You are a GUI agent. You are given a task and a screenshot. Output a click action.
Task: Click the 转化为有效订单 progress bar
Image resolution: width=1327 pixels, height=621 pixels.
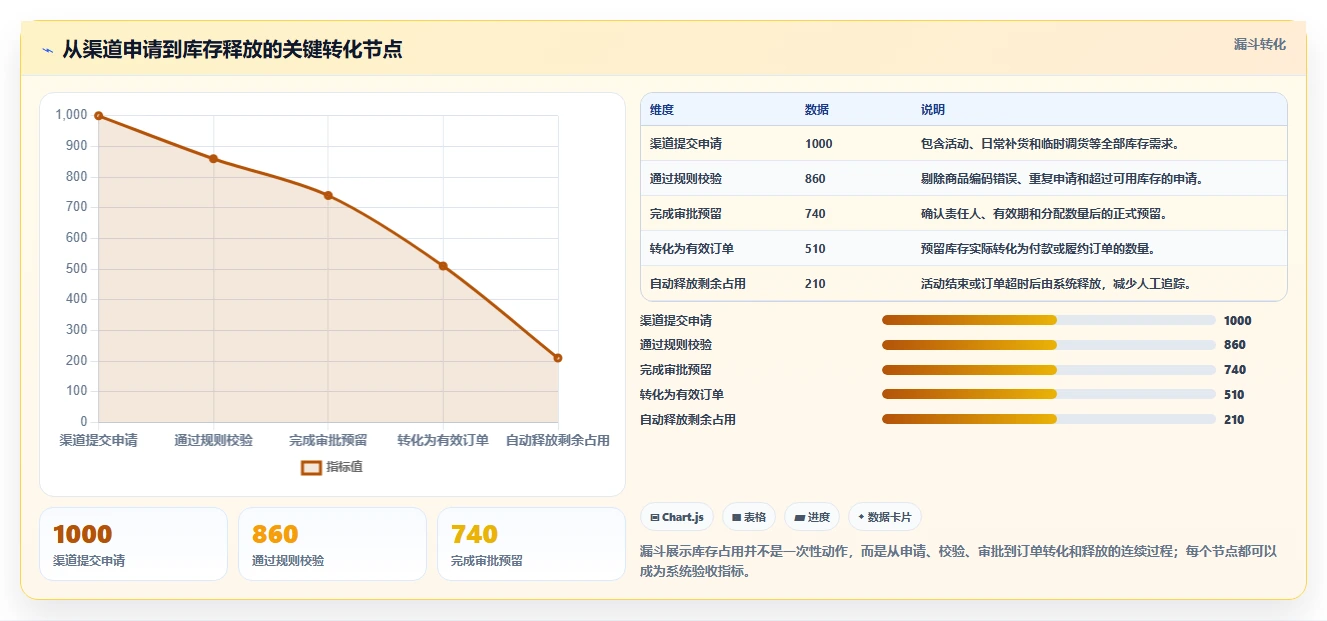1049,395
